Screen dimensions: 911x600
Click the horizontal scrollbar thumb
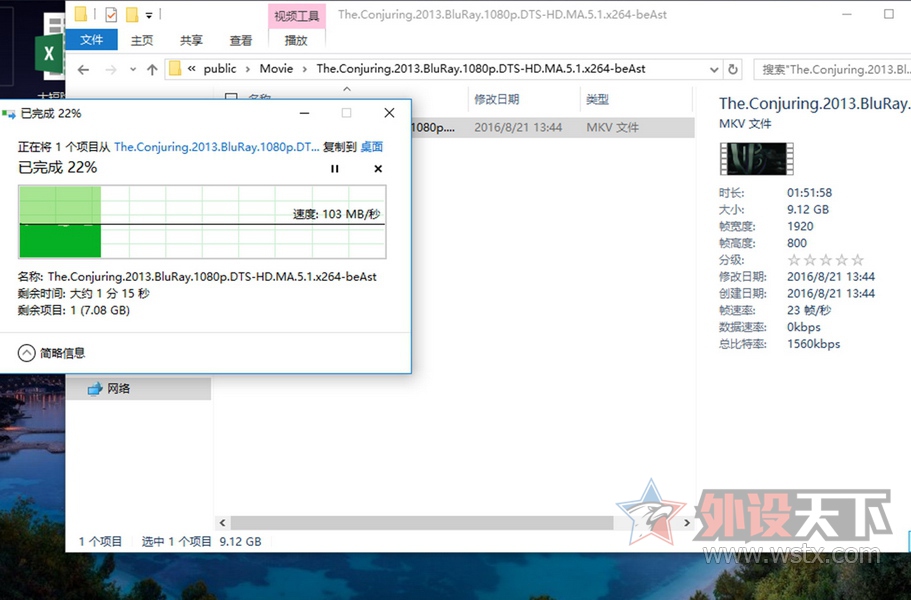pos(422,523)
